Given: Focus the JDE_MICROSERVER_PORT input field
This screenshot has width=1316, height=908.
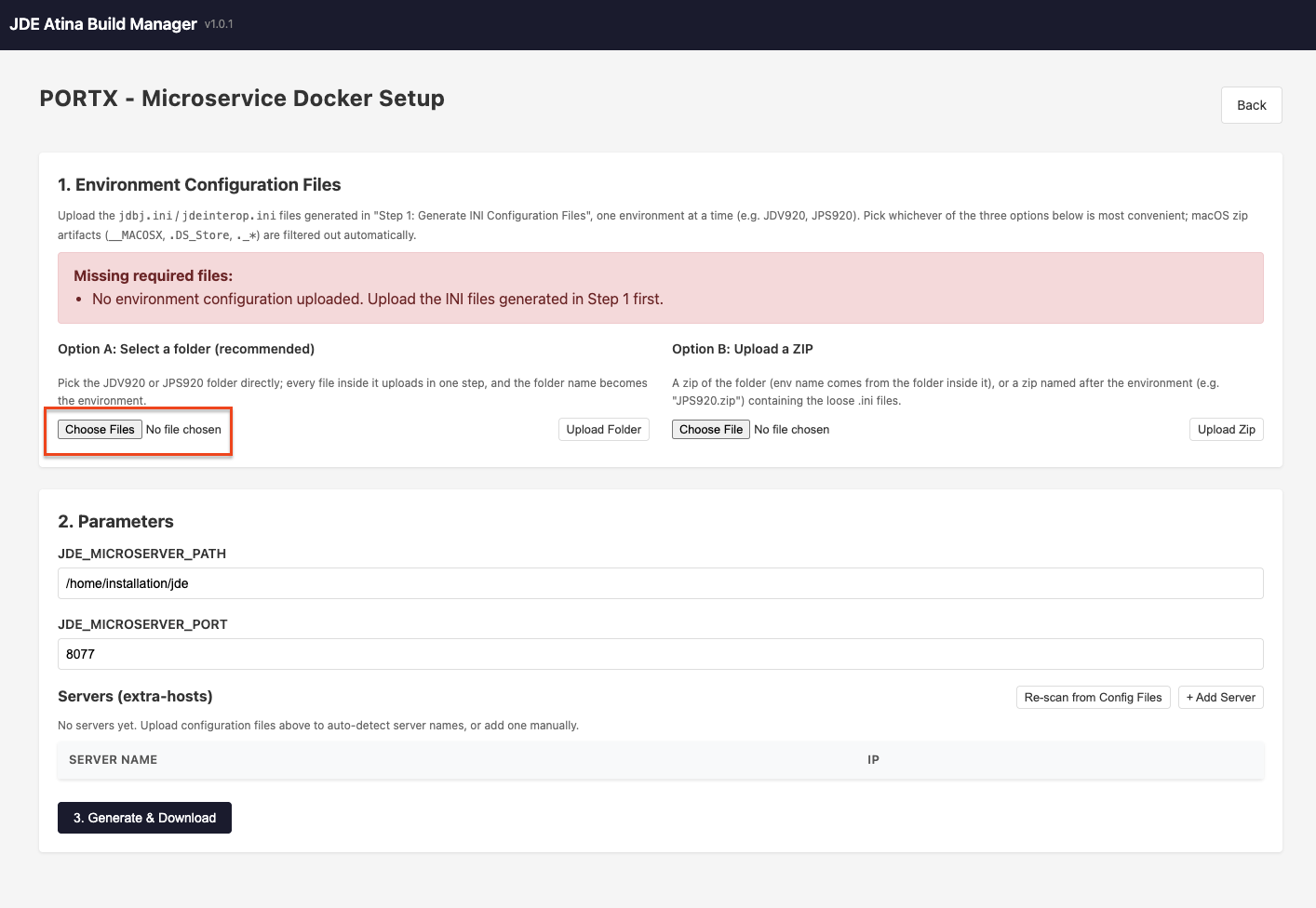Looking at the screenshot, I should point(661,654).
